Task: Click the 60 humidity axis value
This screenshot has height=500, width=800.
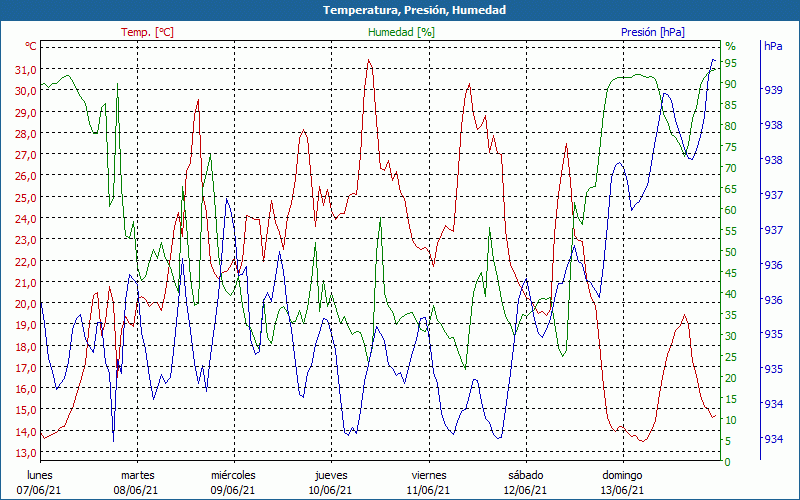Action: coord(731,210)
